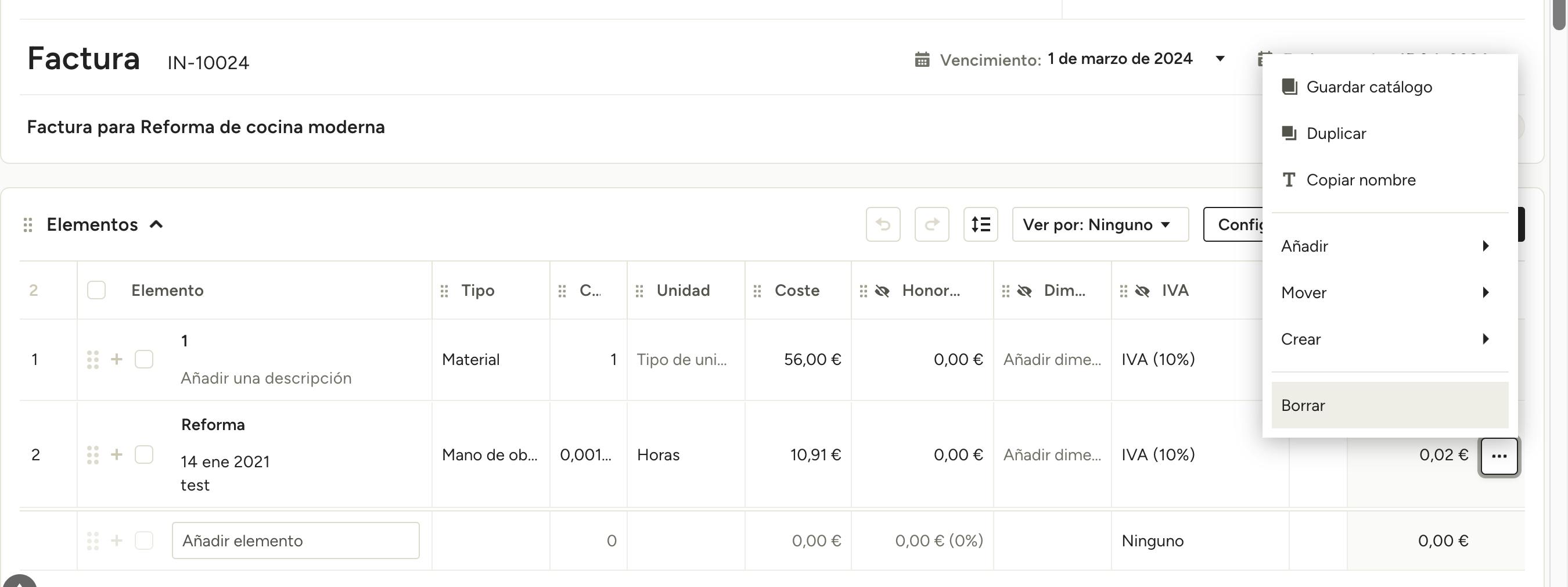
Task: Click Guardar catálogo option
Action: (x=1368, y=87)
